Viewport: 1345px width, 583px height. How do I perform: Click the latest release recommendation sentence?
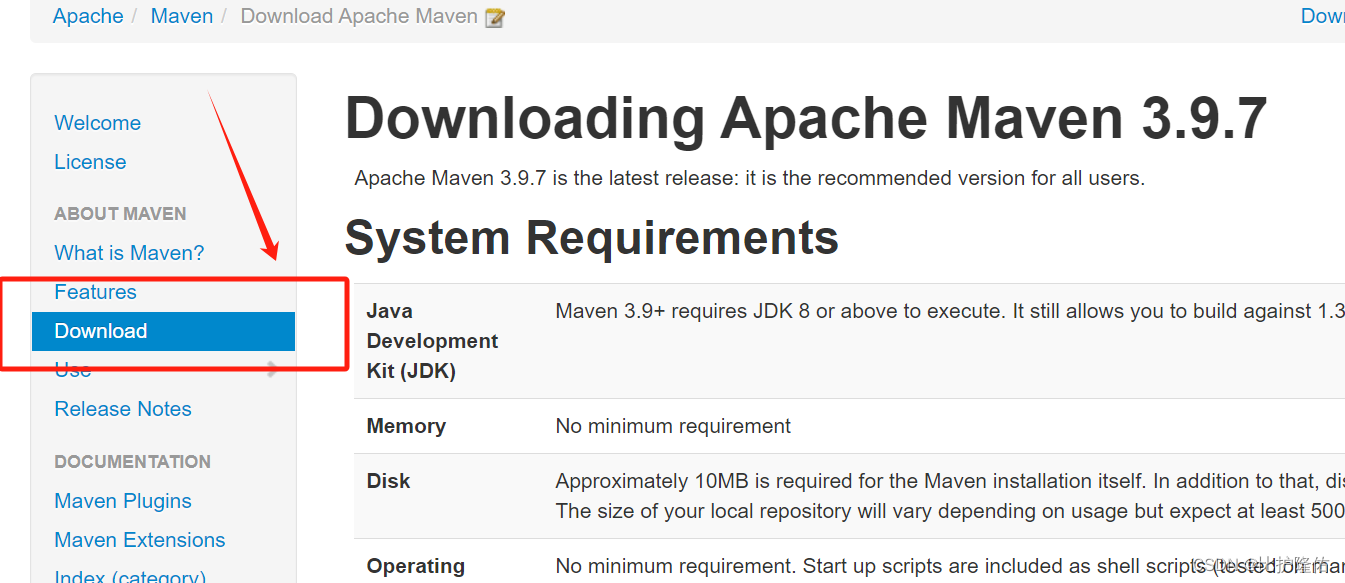(750, 178)
